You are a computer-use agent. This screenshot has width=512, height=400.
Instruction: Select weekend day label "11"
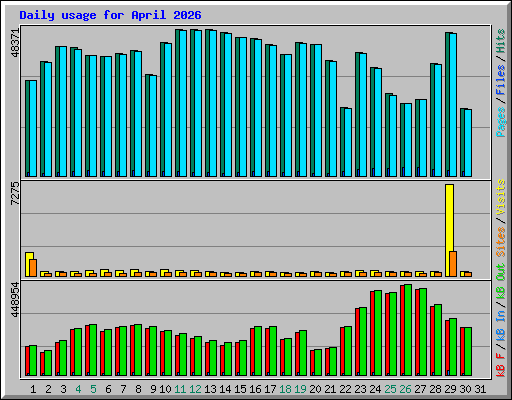coord(180,389)
